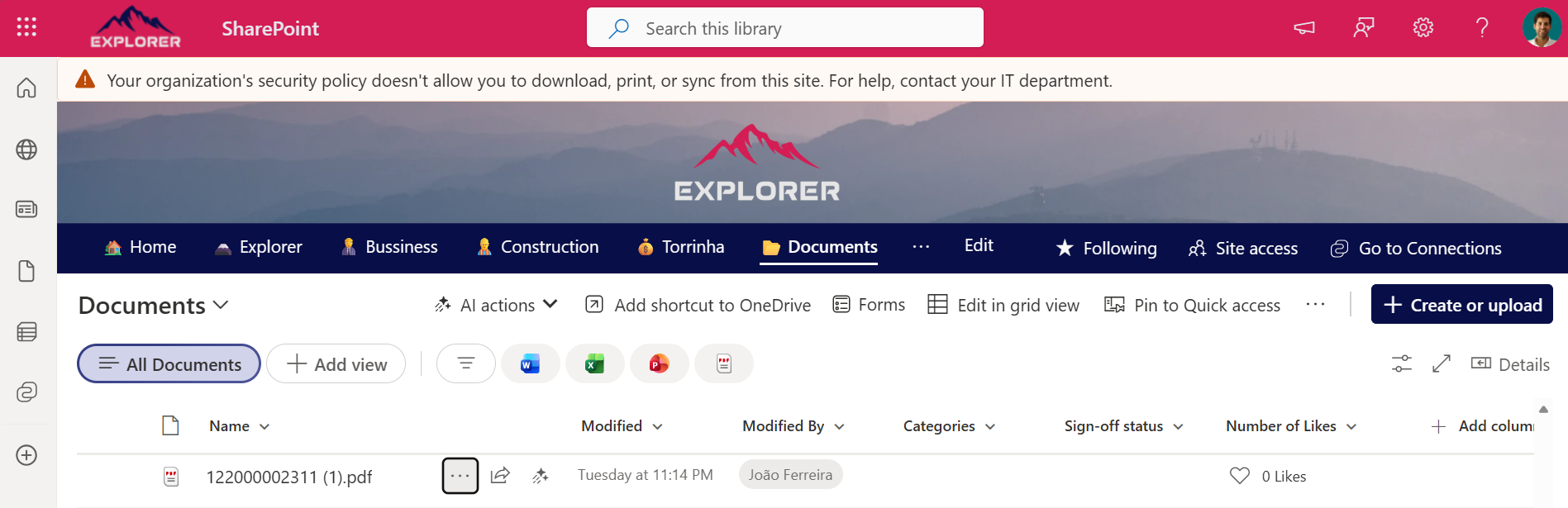Image resolution: width=1568 pixels, height=508 pixels.
Task: Filter by PDF files
Action: [x=724, y=363]
